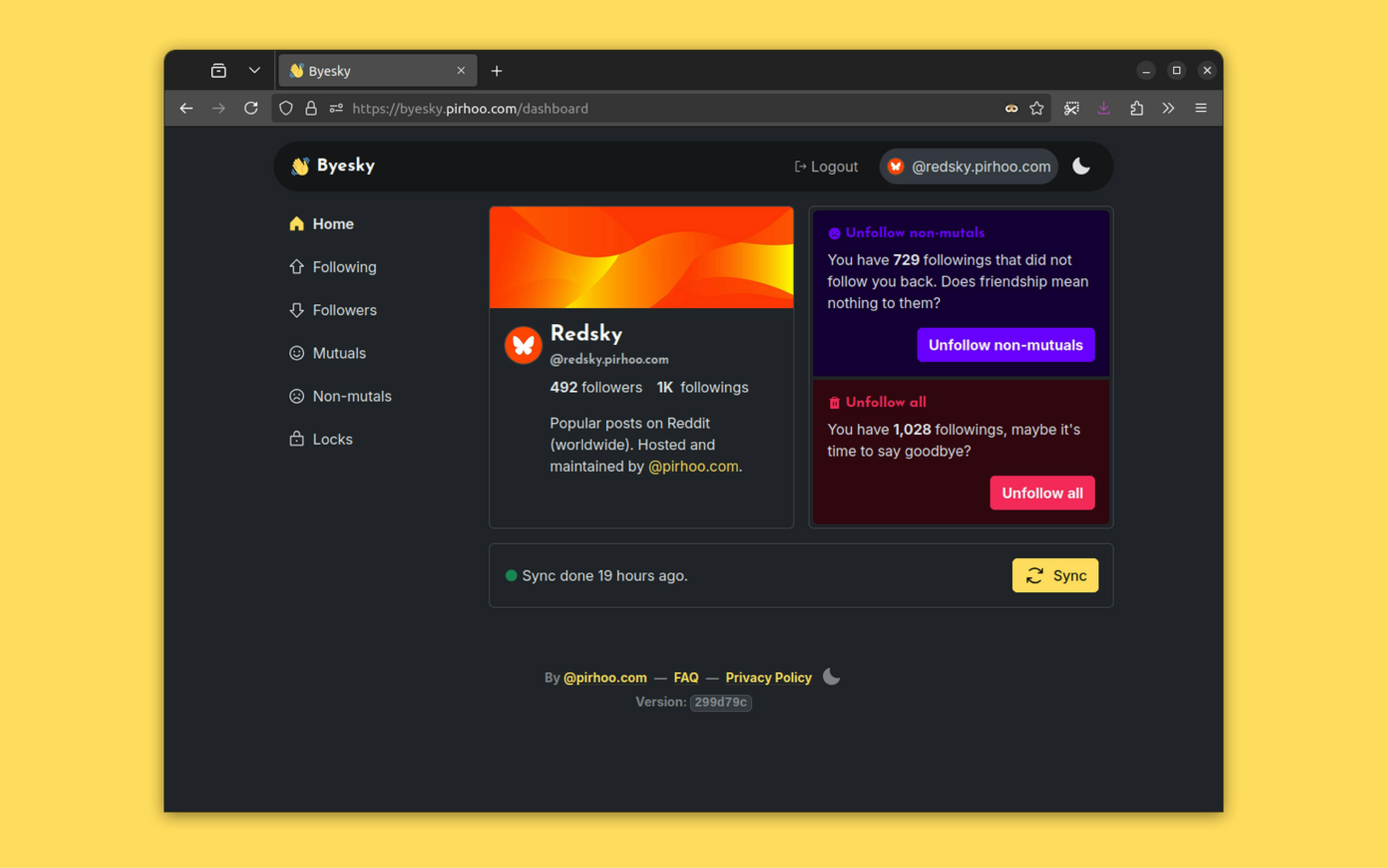Click the red Unfollow all button

[x=1042, y=493]
